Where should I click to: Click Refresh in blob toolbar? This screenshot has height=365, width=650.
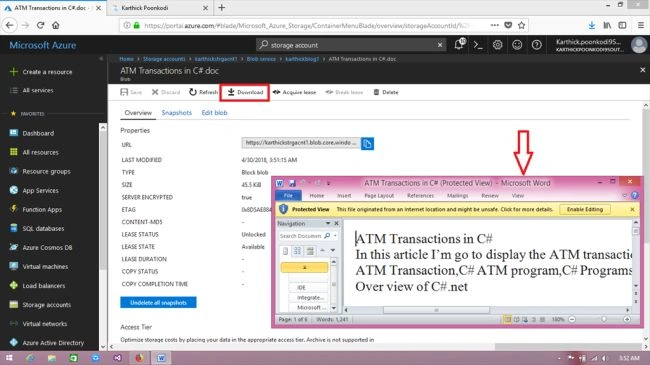coord(203,92)
